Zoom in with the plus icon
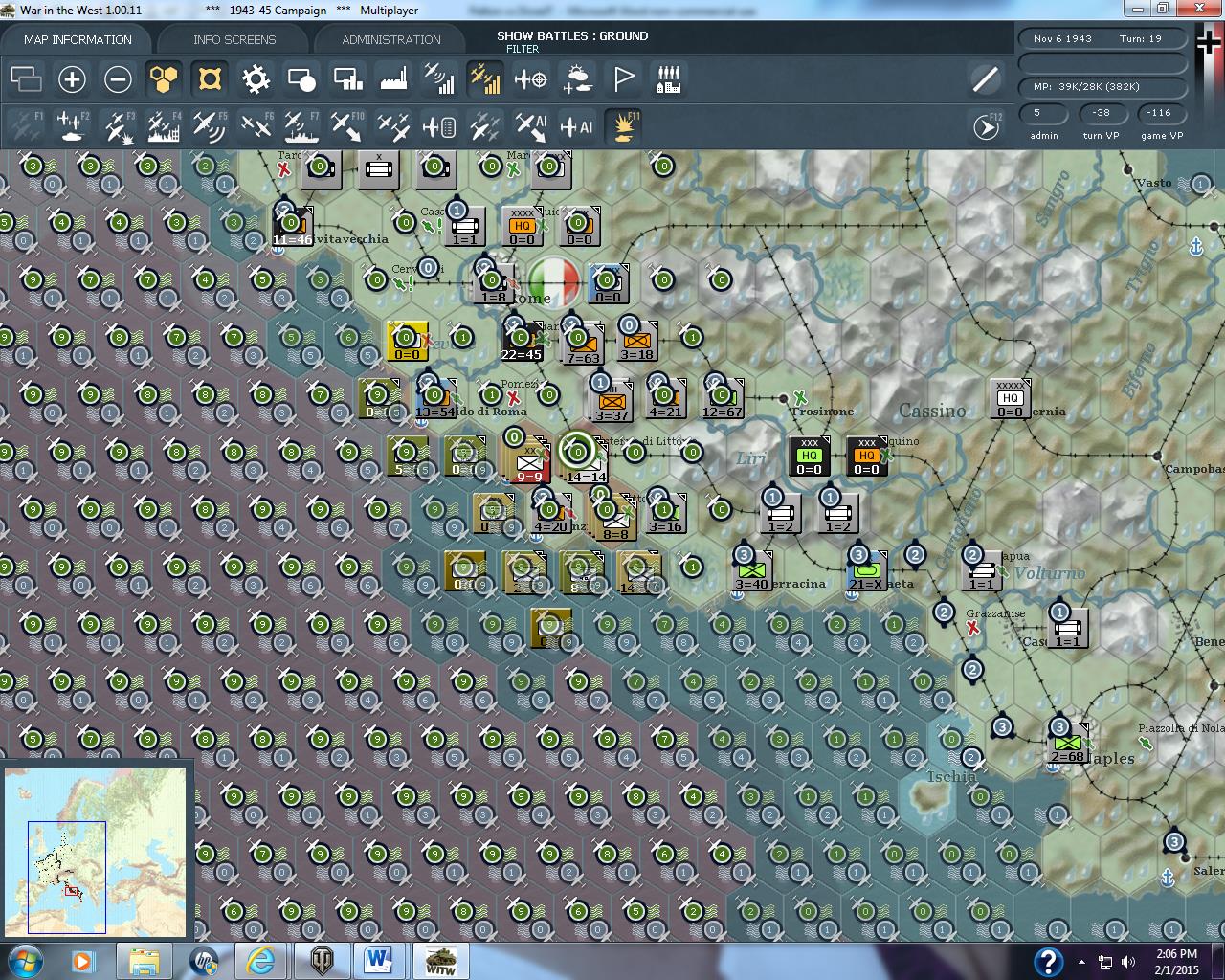 pyautogui.click(x=72, y=79)
